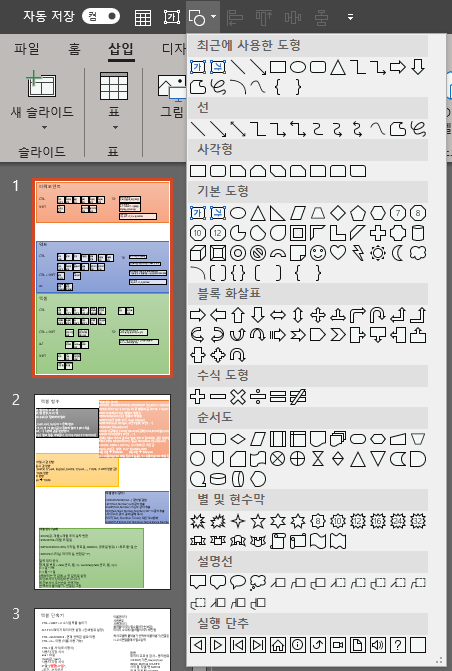Pick the up block arrow
Screen dimensions: 452x671
point(238,315)
